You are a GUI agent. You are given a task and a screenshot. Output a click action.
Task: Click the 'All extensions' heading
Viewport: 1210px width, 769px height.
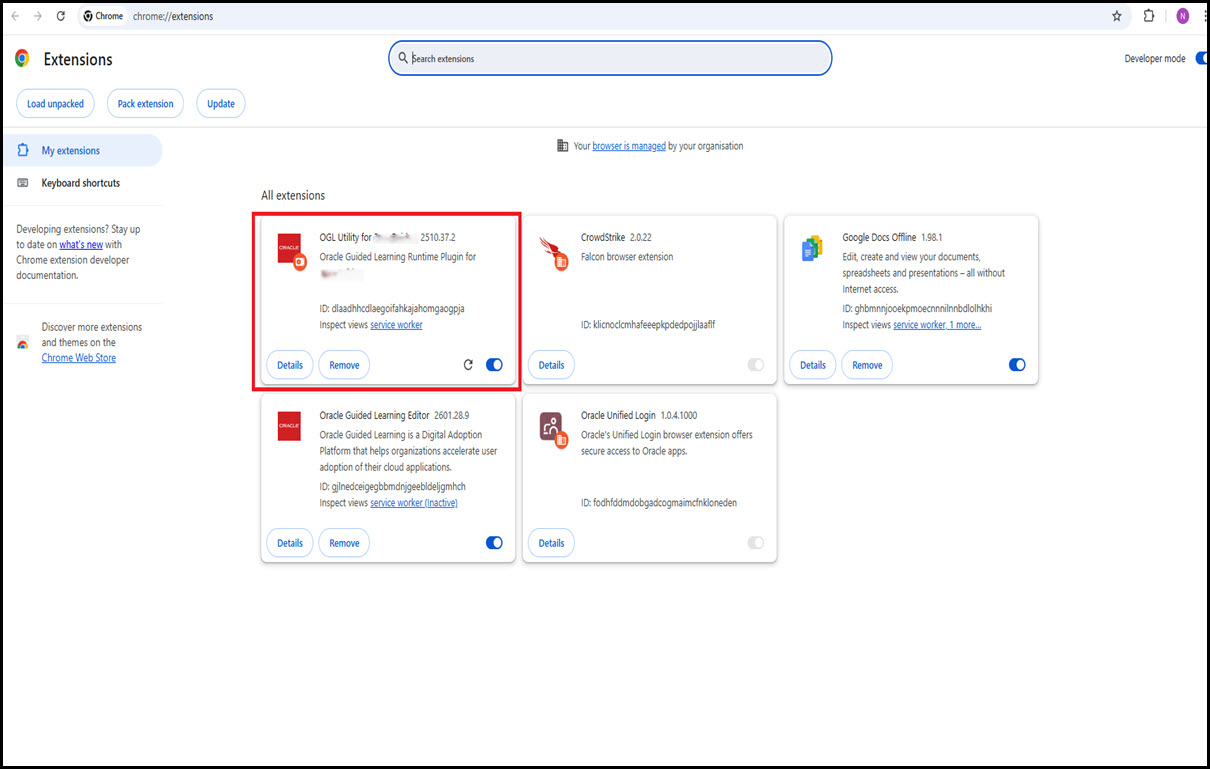coord(293,196)
